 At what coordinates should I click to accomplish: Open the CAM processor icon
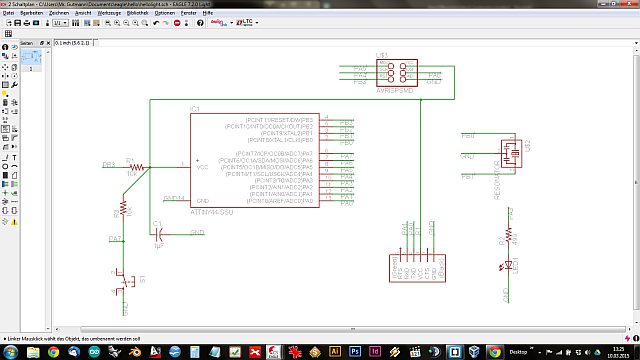[x=36, y=23]
